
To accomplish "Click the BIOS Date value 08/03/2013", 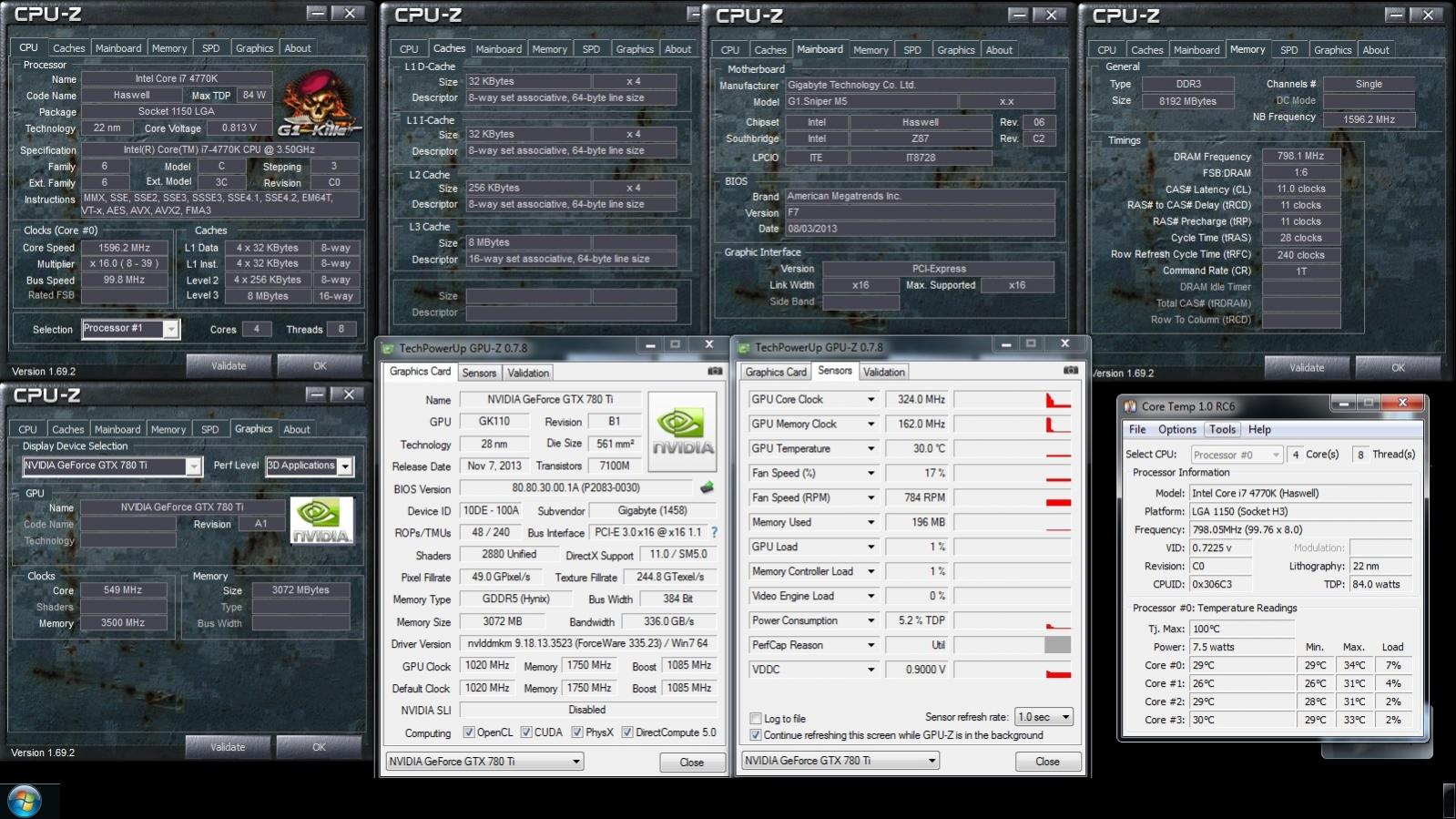I will pyautogui.click(x=920, y=229).
